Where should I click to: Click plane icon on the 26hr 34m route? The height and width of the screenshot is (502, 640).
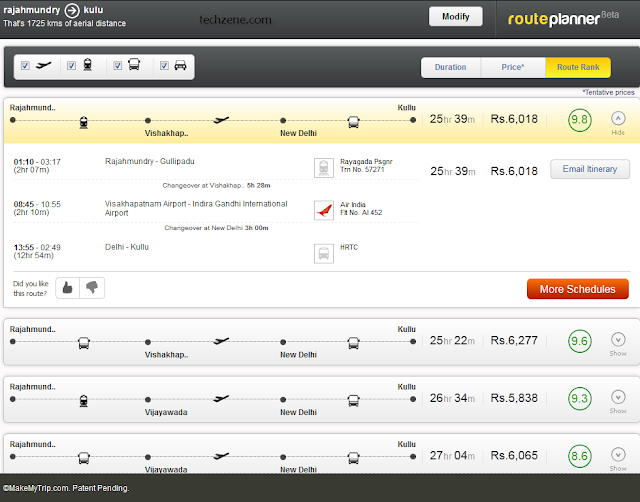221,398
